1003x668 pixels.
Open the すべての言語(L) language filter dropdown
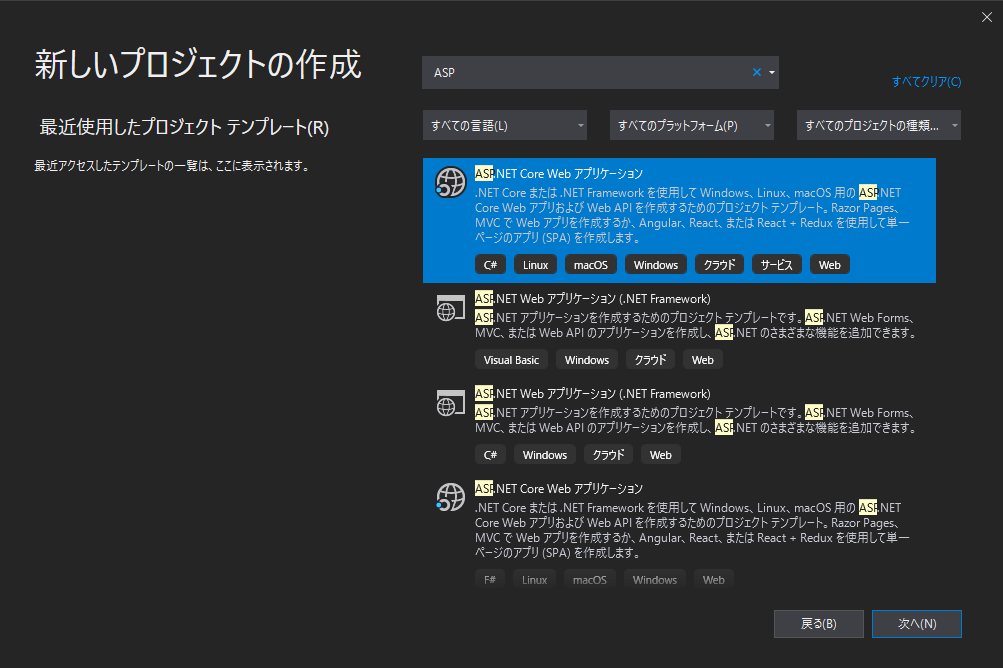505,125
